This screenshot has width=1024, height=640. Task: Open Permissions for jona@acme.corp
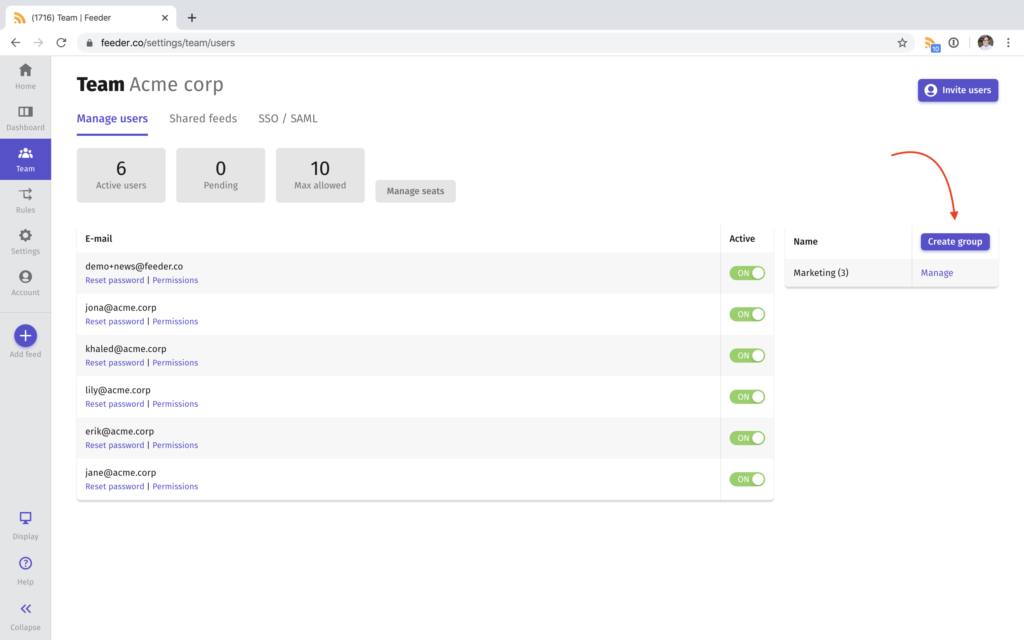[x=175, y=321]
